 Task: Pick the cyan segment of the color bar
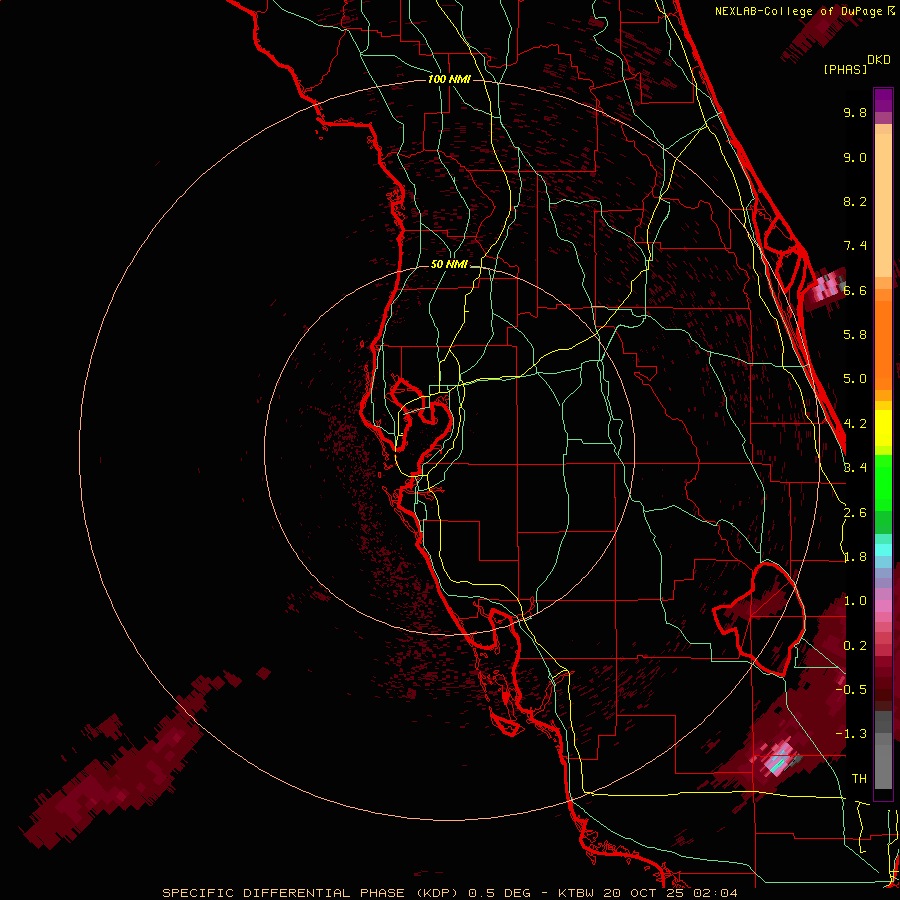coord(883,550)
